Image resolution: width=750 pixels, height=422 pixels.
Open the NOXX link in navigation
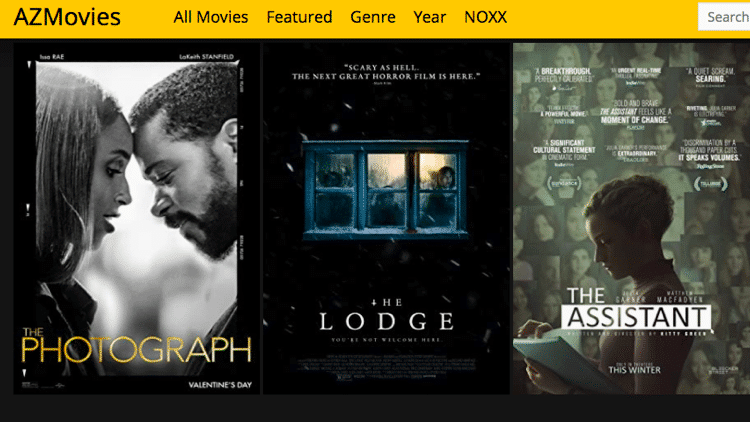pos(485,17)
